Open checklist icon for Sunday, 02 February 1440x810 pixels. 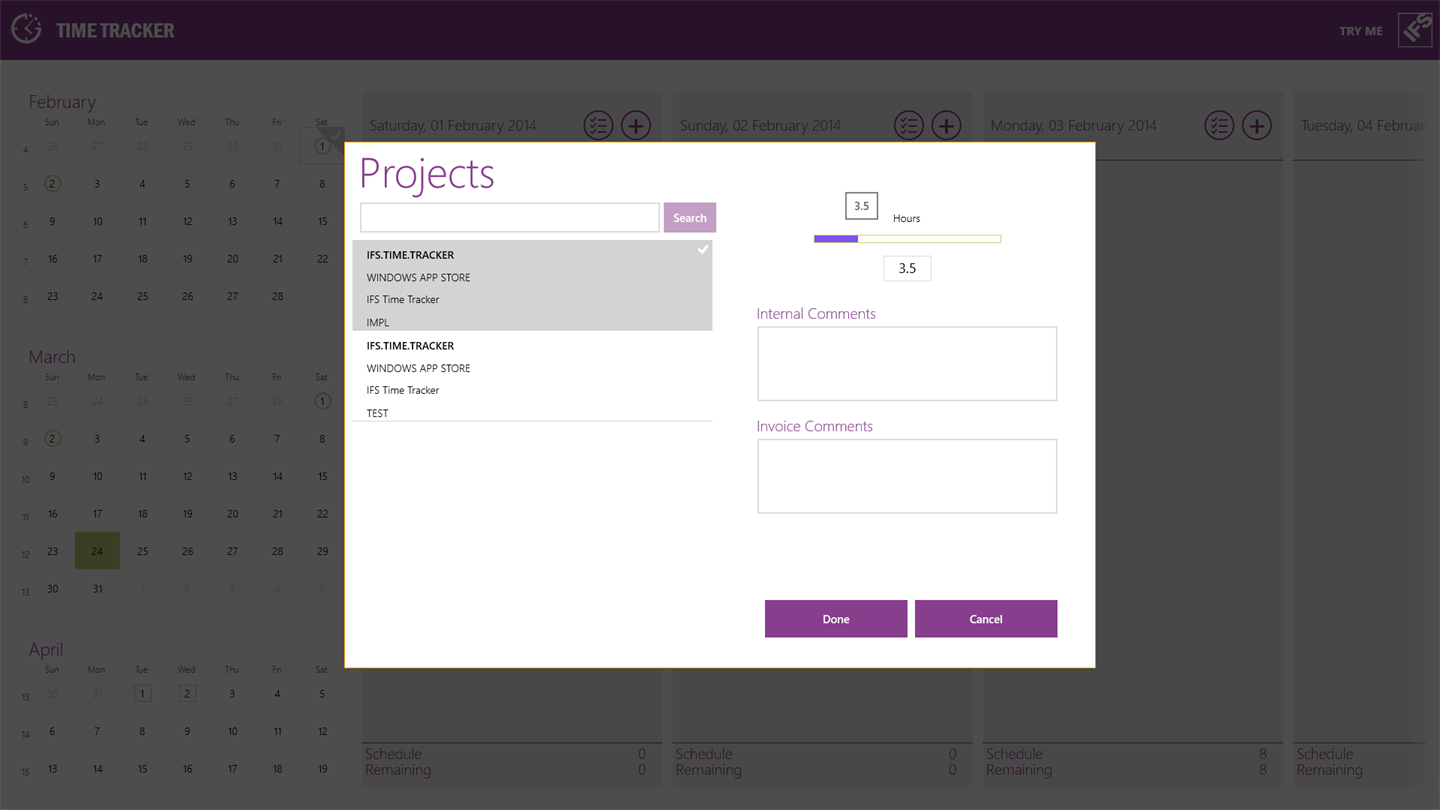(908, 126)
